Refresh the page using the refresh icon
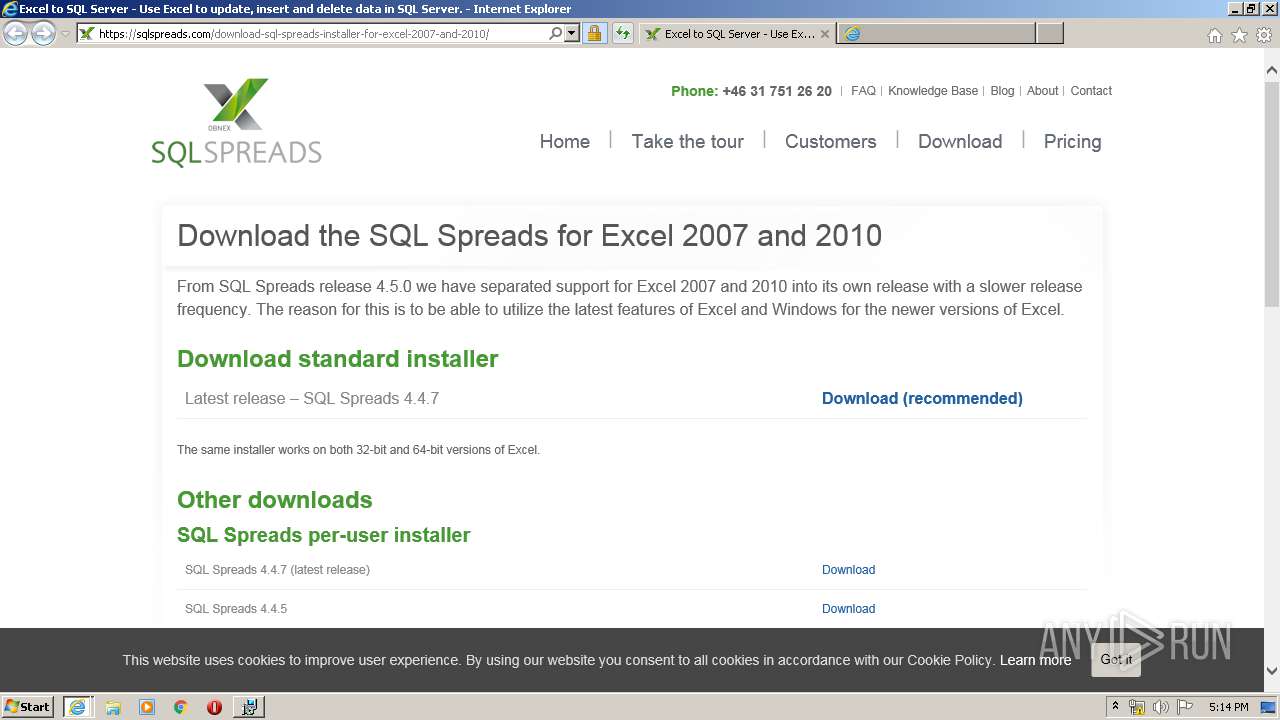This screenshot has width=1280, height=720. point(623,33)
